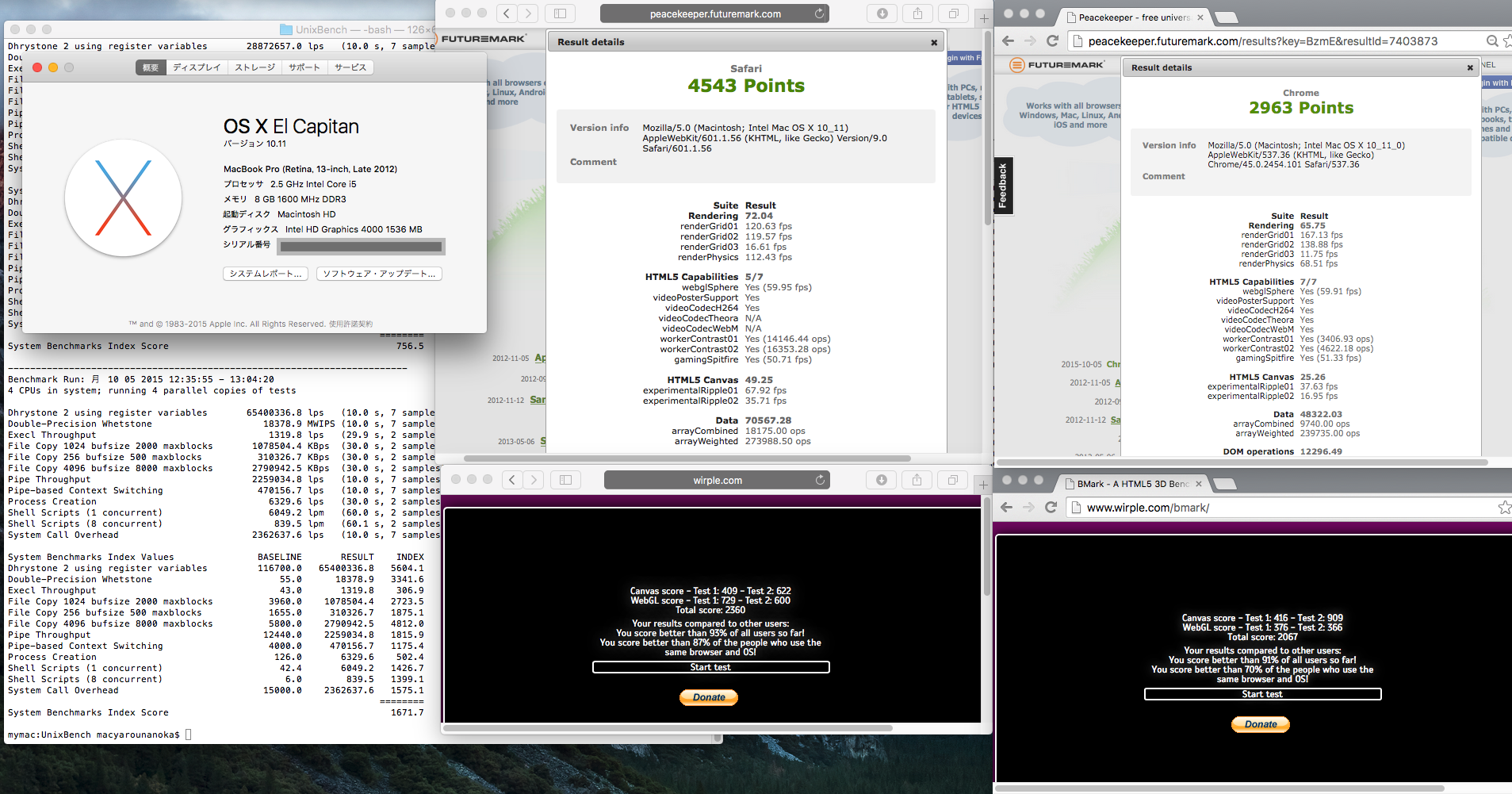Image resolution: width=1512 pixels, height=794 pixels.
Task: Switch to the ストレージ tab
Action: tap(255, 67)
